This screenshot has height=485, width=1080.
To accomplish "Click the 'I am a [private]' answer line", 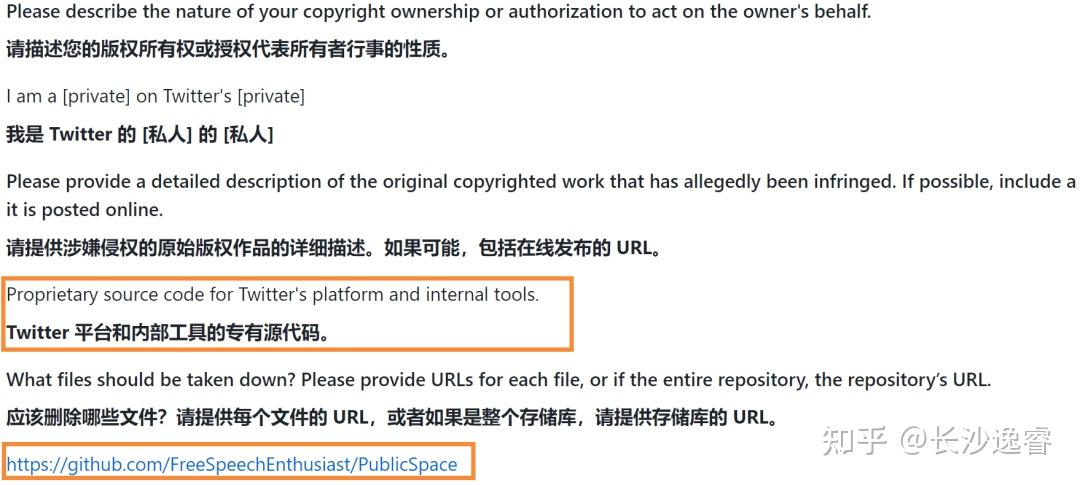I will point(156,96).
